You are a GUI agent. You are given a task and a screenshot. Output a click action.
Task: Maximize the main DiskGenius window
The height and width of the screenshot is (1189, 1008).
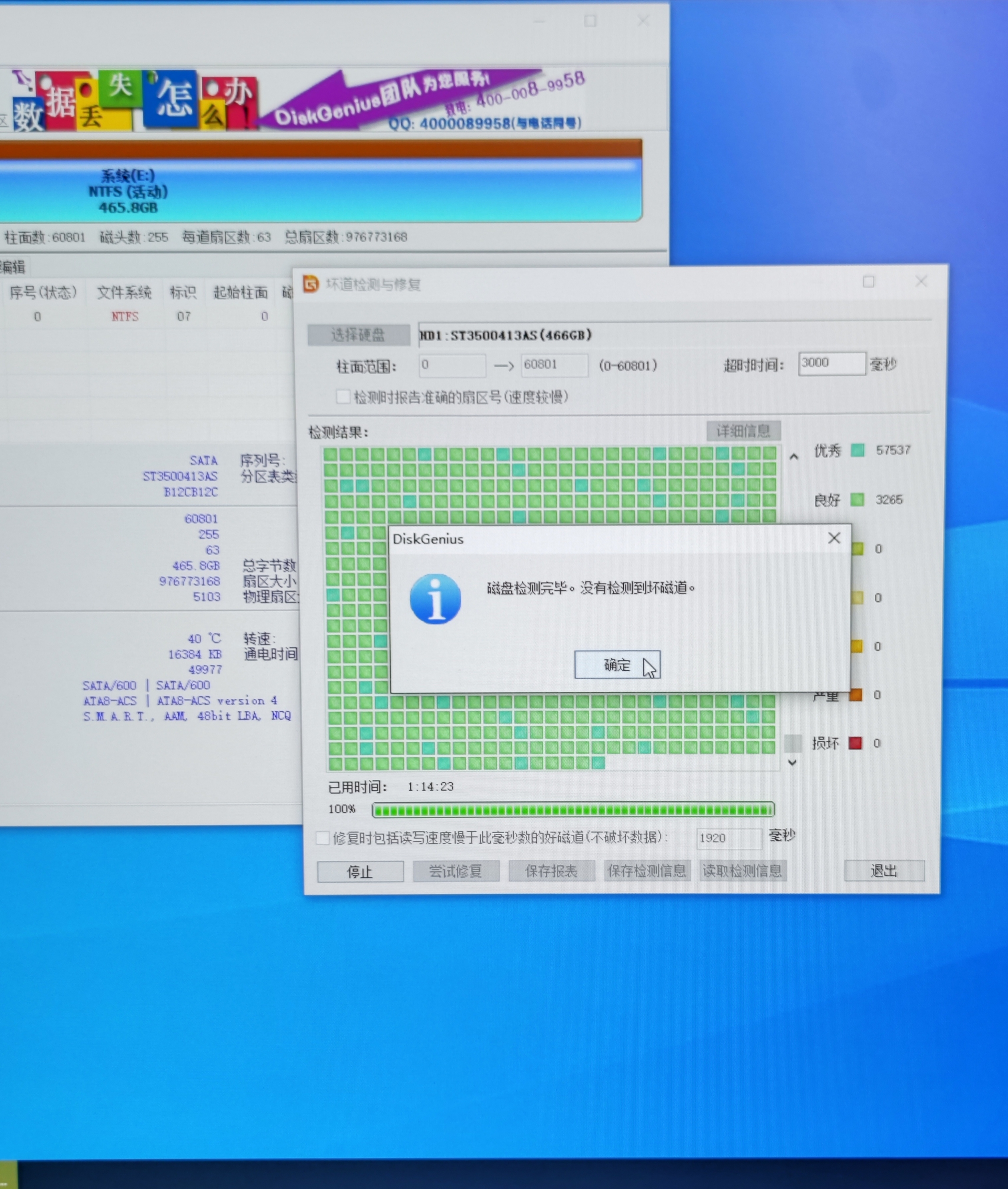coord(590,21)
